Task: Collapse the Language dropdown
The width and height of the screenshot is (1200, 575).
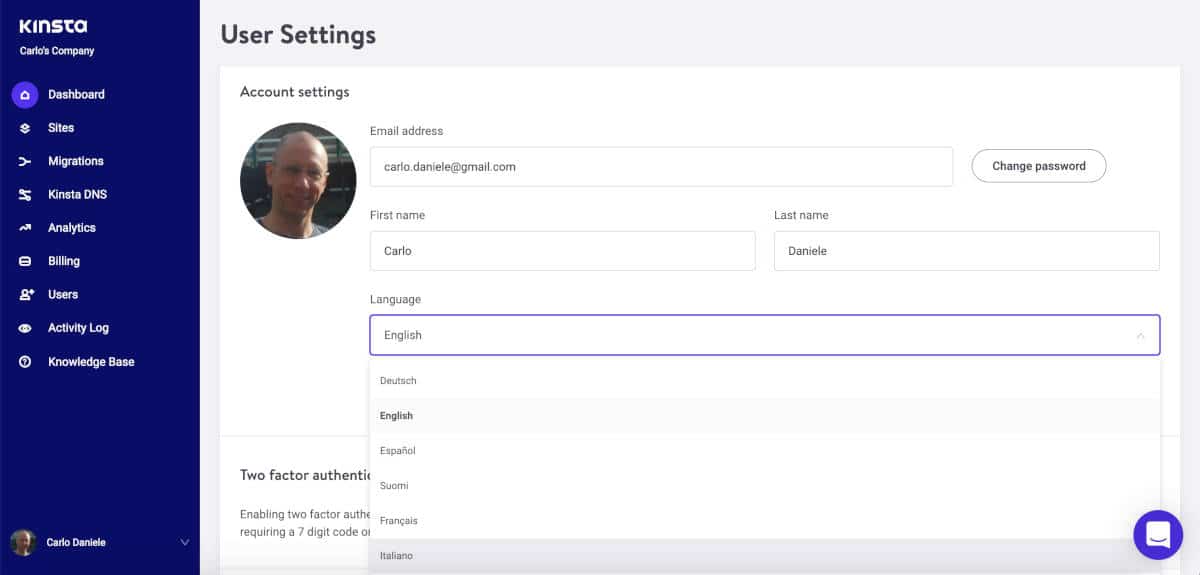Action: [x=1140, y=336]
